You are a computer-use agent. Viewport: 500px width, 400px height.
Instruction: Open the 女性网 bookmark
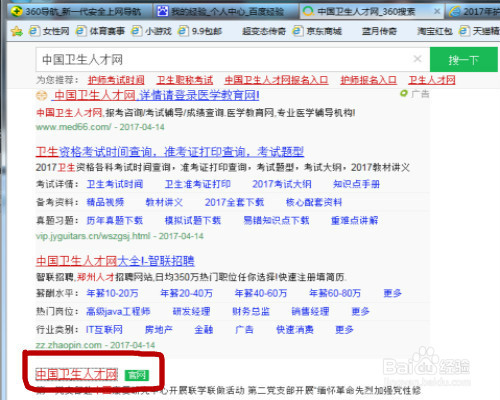tap(49, 31)
